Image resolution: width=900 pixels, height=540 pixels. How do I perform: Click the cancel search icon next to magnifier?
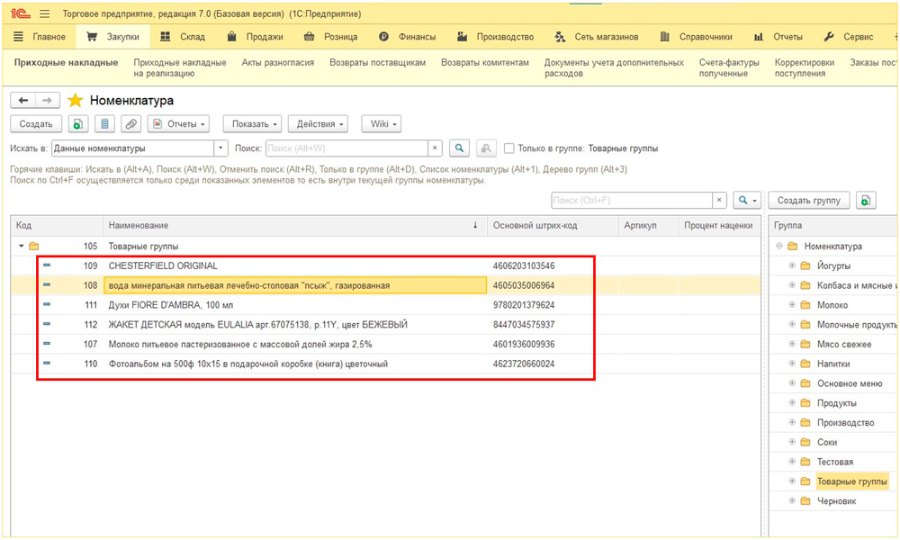[486, 148]
